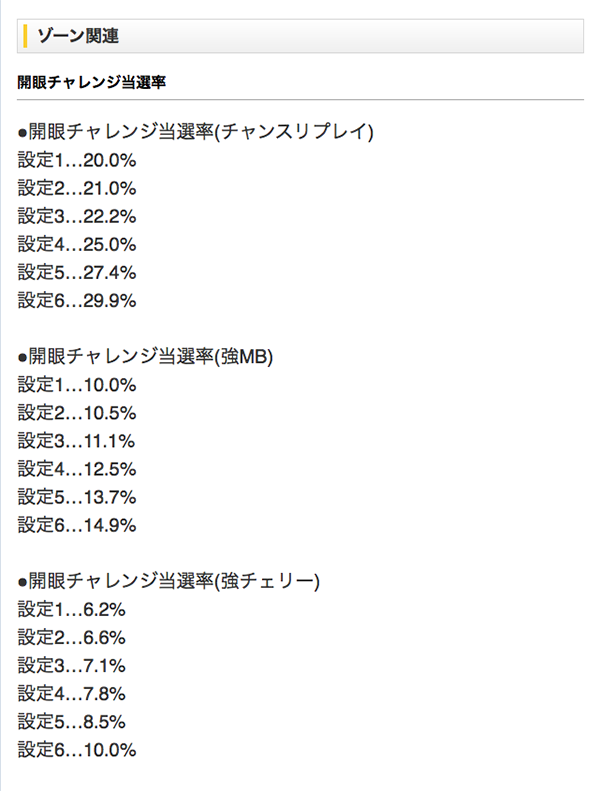Select the 強MB rate heading line

[145, 357]
